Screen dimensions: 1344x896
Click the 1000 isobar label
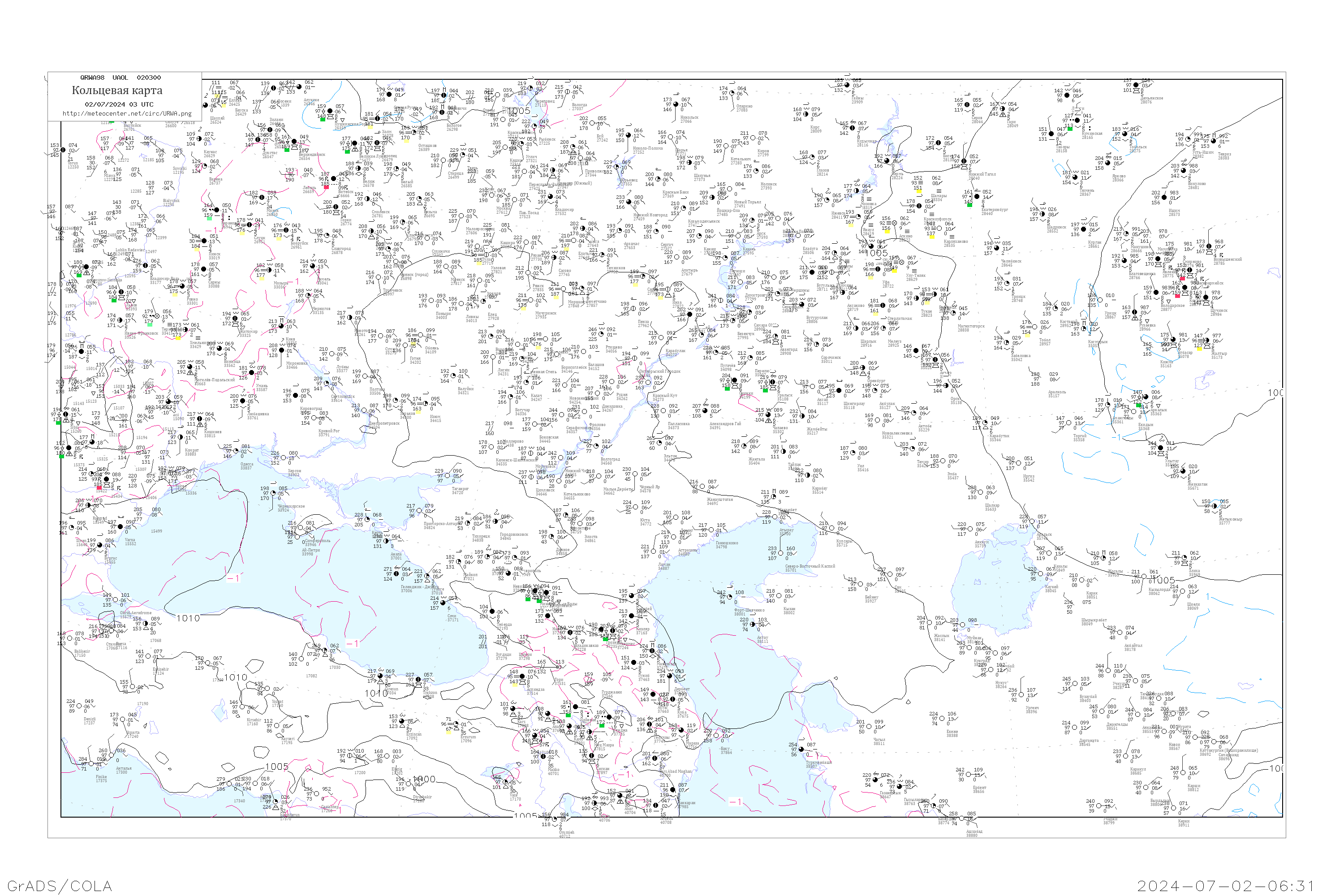tap(425, 780)
